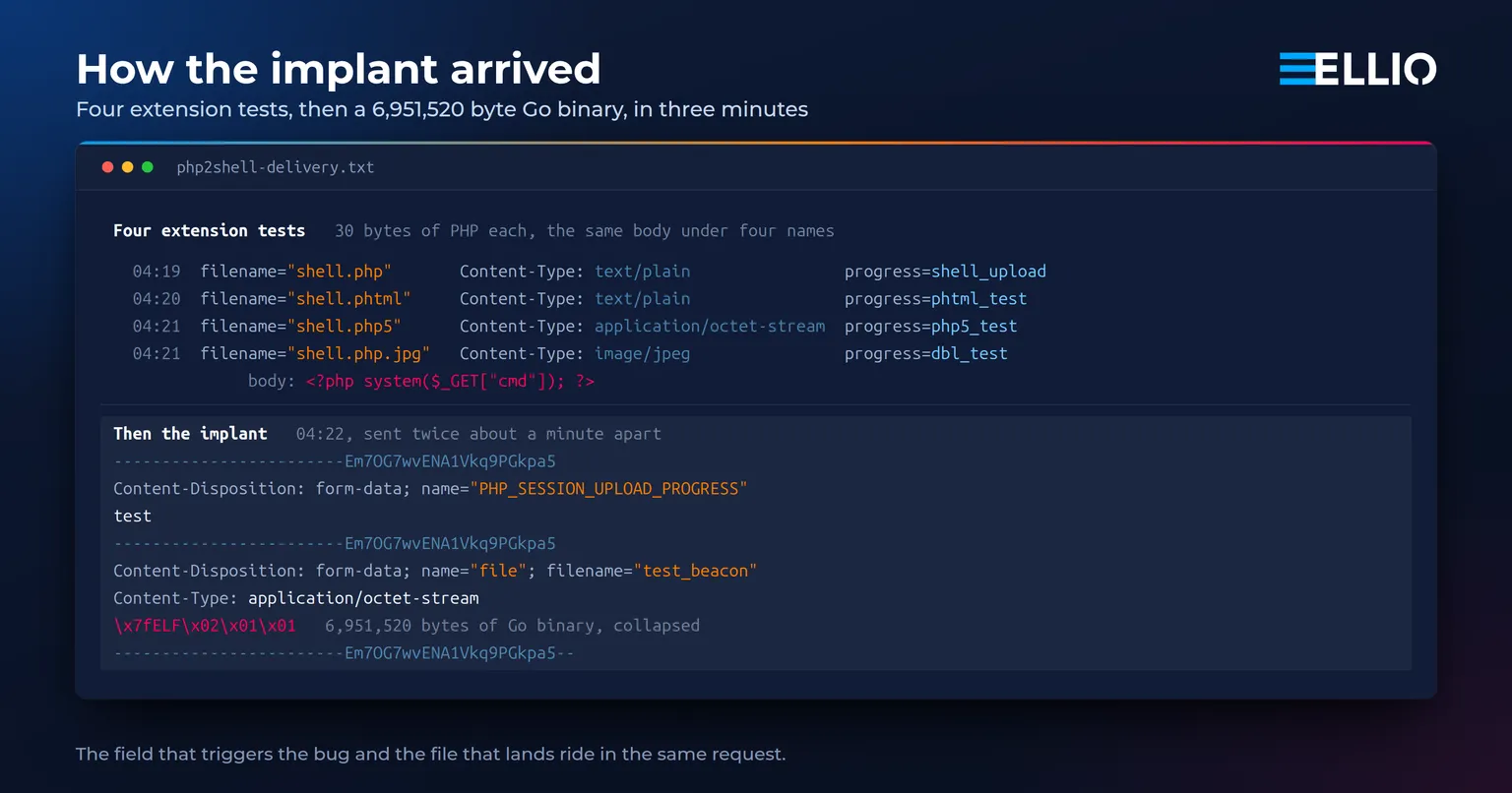Click application/octet-stream in the implant block
This screenshot has height=793, width=1512.
[x=363, y=598]
